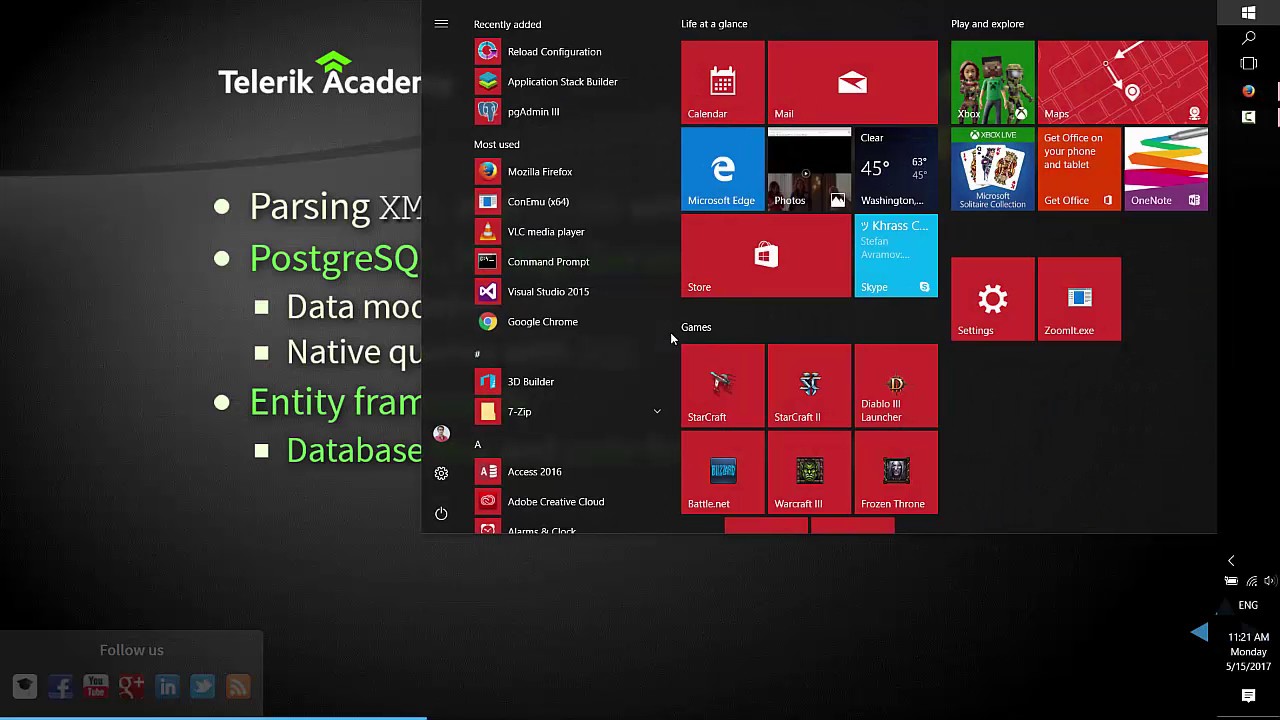Show hidden system tray icons
This screenshot has width=1280, height=720.
[x=1231, y=561]
